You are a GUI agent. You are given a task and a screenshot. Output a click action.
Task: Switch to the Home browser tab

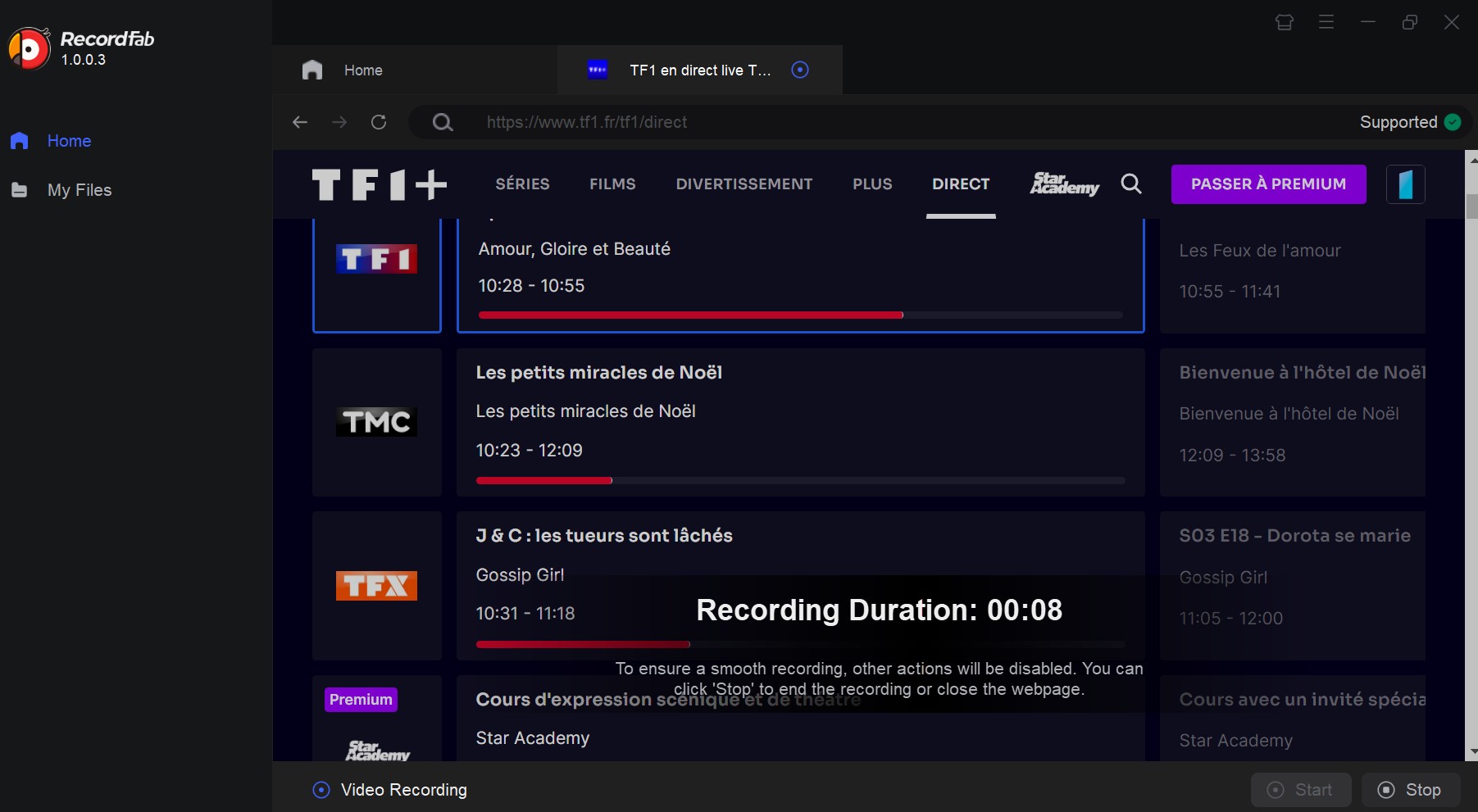click(x=415, y=70)
